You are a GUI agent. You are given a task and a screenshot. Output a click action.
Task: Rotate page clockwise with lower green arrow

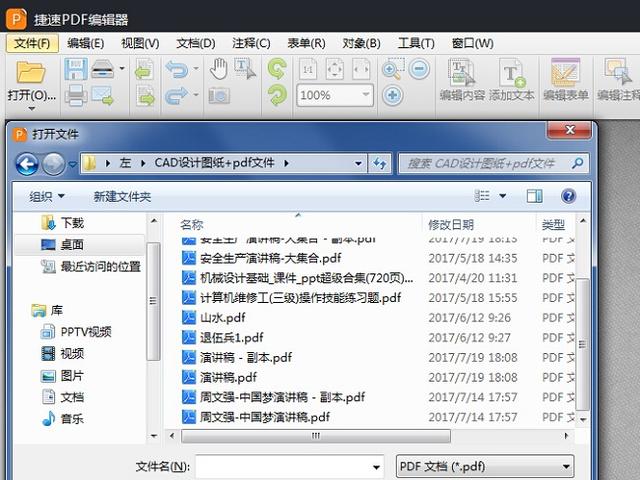[277, 95]
